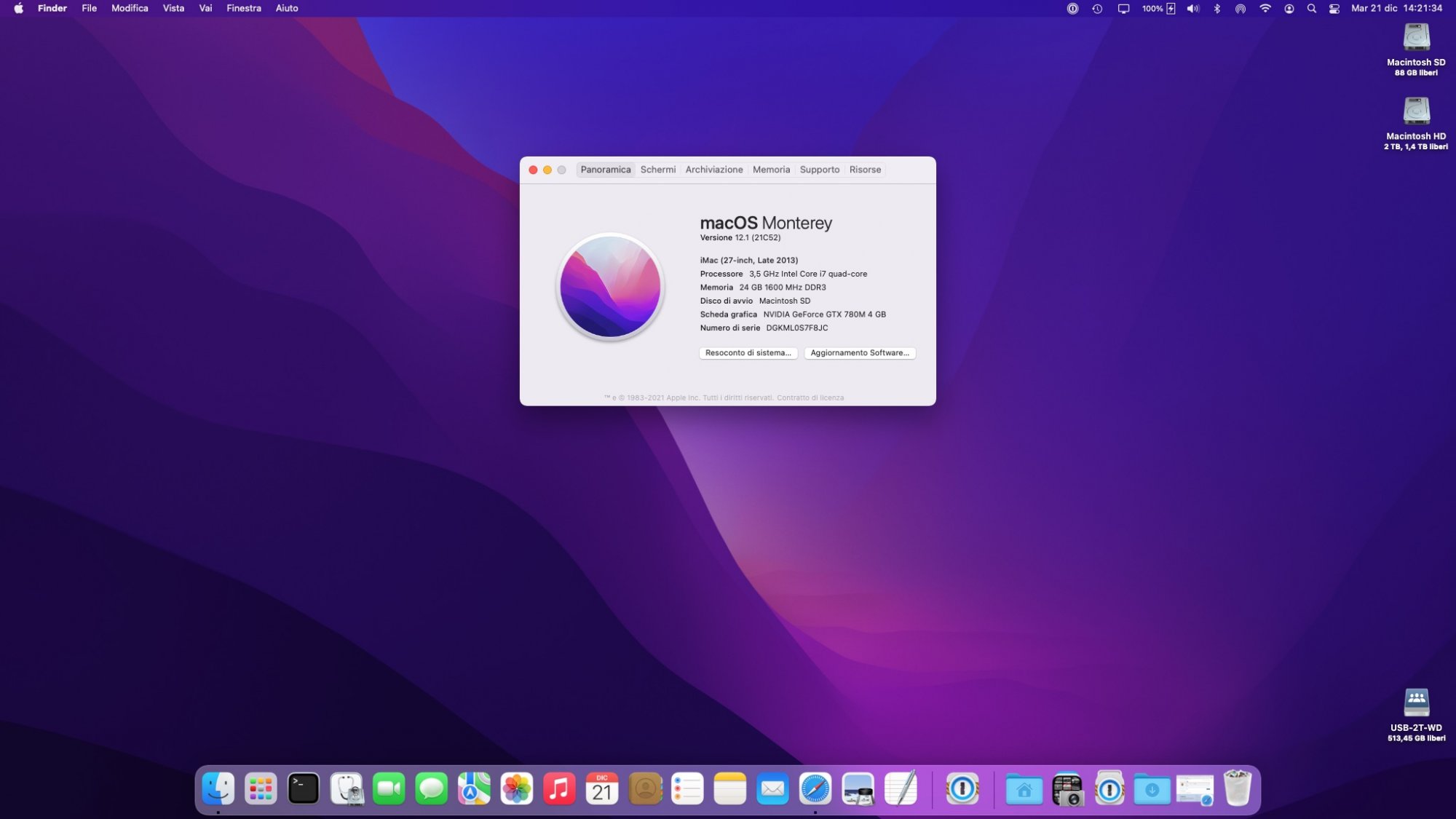The height and width of the screenshot is (819, 1456).
Task: Open the Photos app in Dock
Action: pos(516,789)
